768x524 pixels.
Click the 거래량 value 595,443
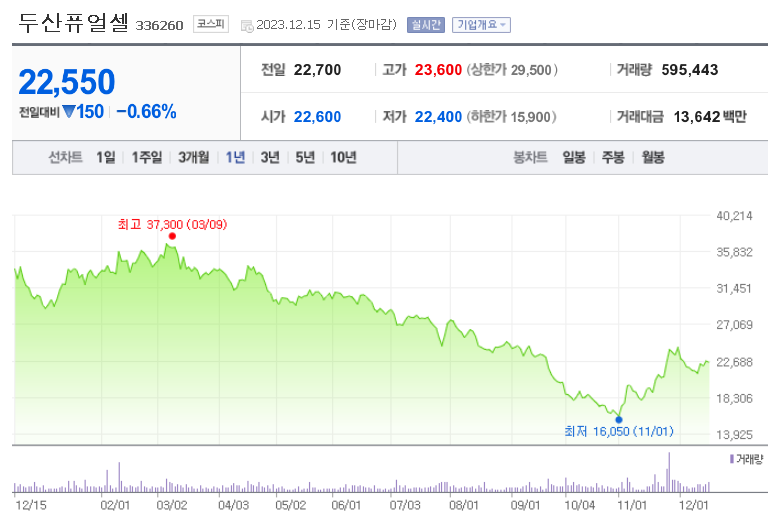690,70
